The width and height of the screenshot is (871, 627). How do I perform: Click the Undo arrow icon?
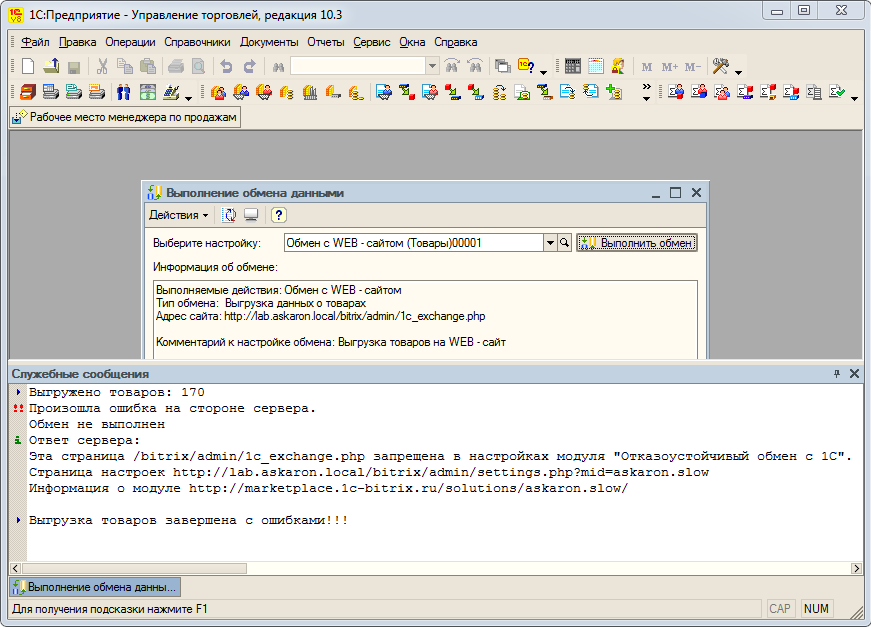(226, 67)
